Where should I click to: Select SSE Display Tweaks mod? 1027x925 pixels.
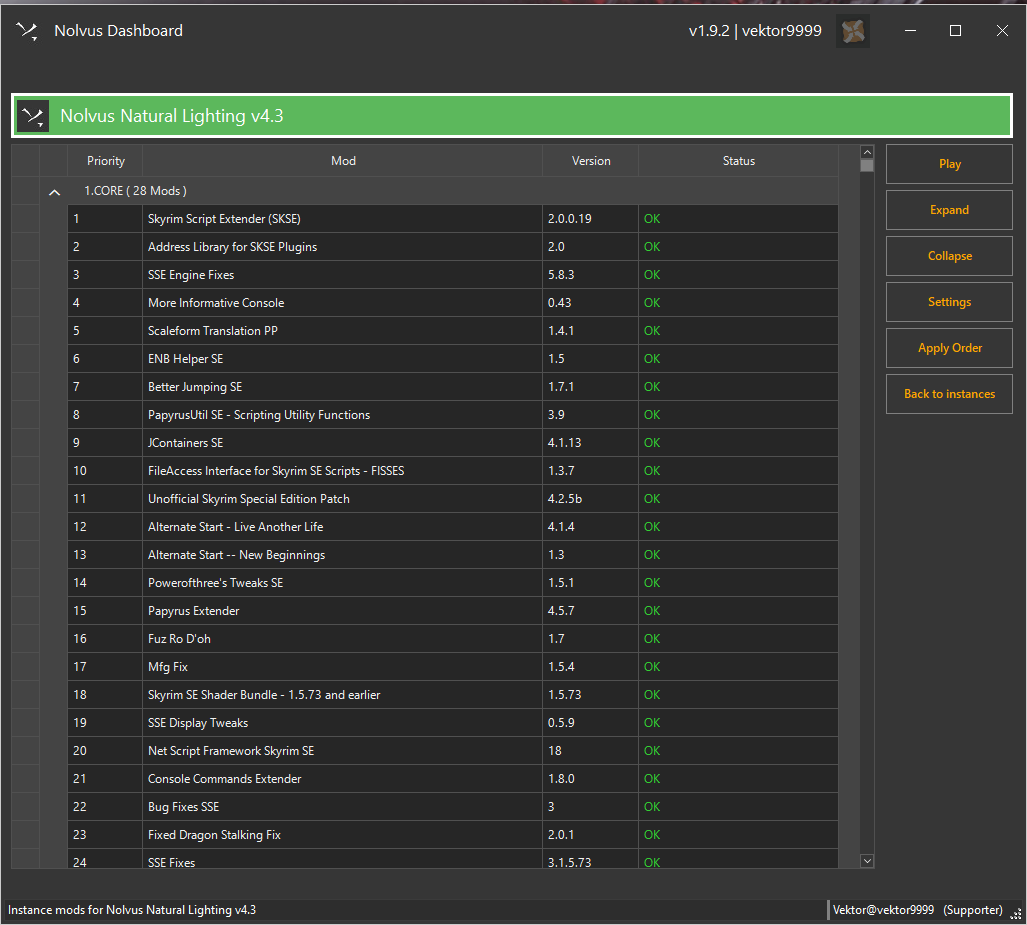pos(453,723)
